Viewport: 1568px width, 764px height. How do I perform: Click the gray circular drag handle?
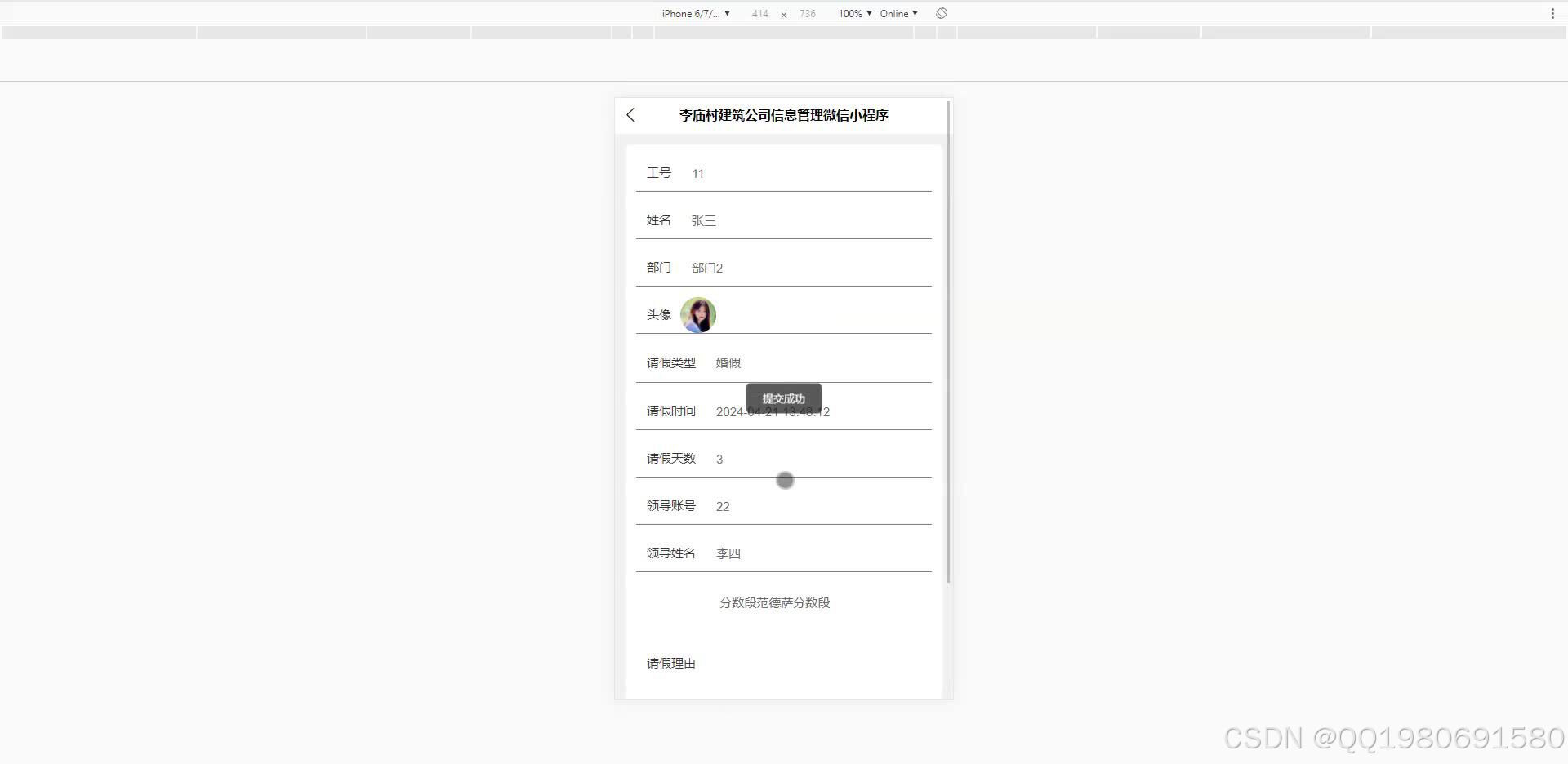[x=784, y=480]
